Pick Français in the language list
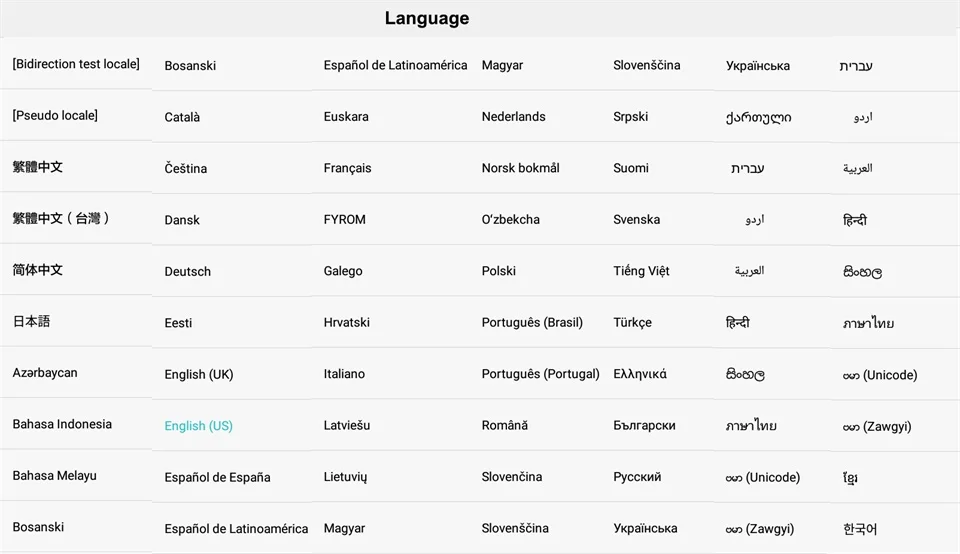 point(347,168)
